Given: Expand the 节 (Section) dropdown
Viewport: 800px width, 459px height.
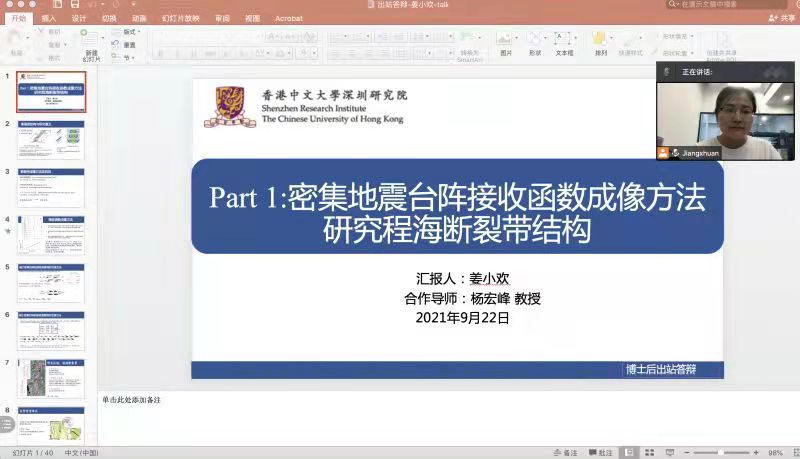Looking at the screenshot, I should tap(129, 58).
